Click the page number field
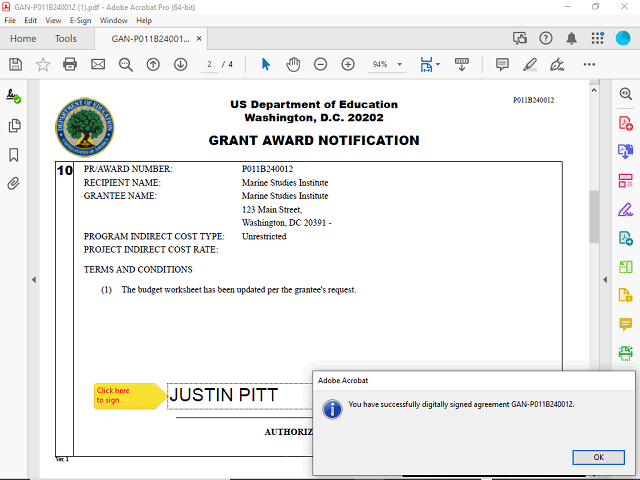The height and width of the screenshot is (480, 640). (x=209, y=64)
